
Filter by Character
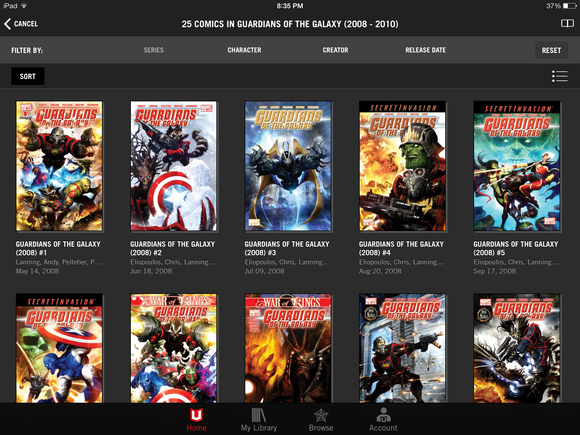point(244,50)
